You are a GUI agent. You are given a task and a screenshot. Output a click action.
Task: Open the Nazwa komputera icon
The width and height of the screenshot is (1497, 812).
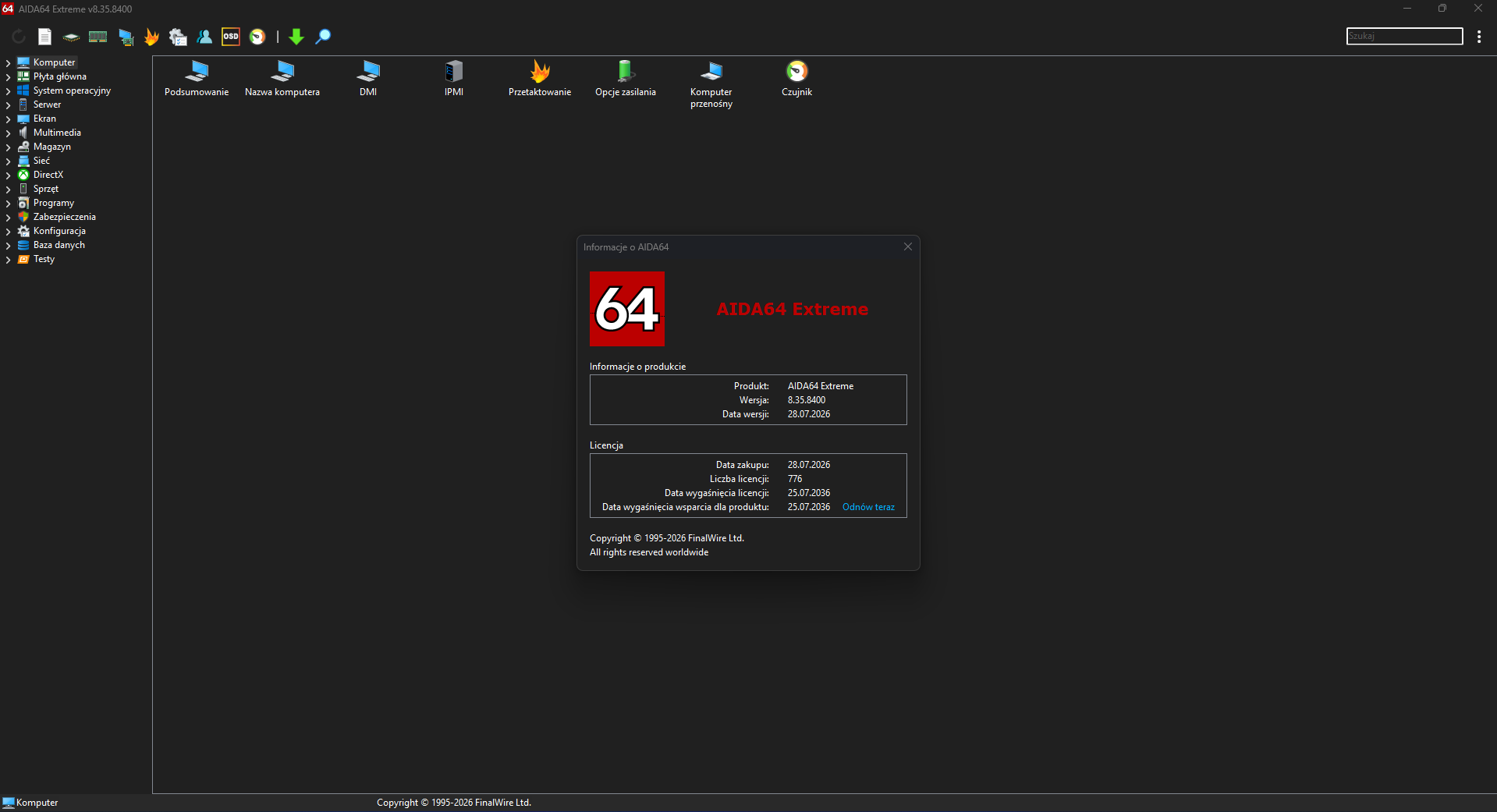[x=282, y=79]
